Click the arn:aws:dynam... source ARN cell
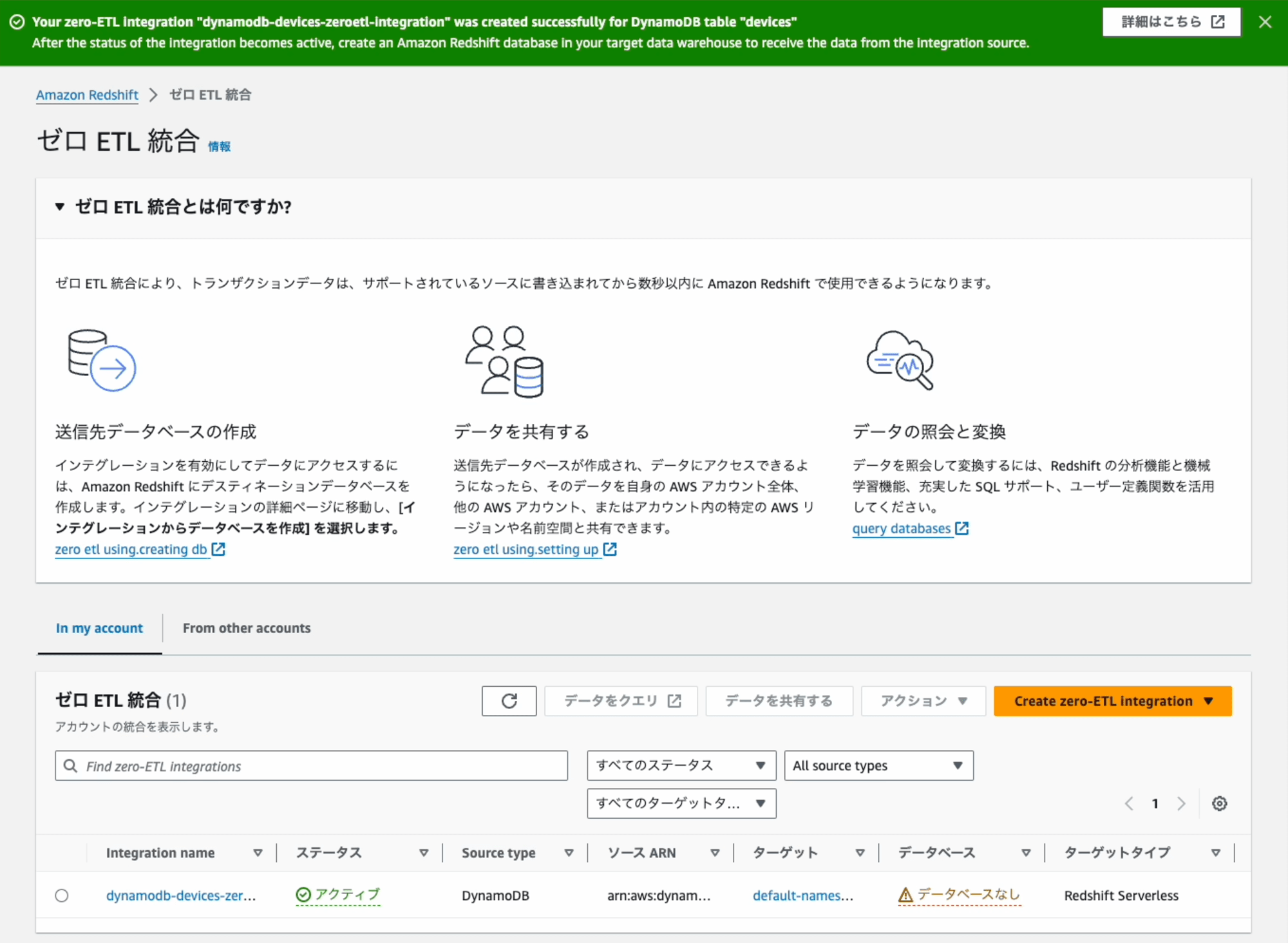Image resolution: width=1288 pixels, height=943 pixels. click(x=659, y=895)
